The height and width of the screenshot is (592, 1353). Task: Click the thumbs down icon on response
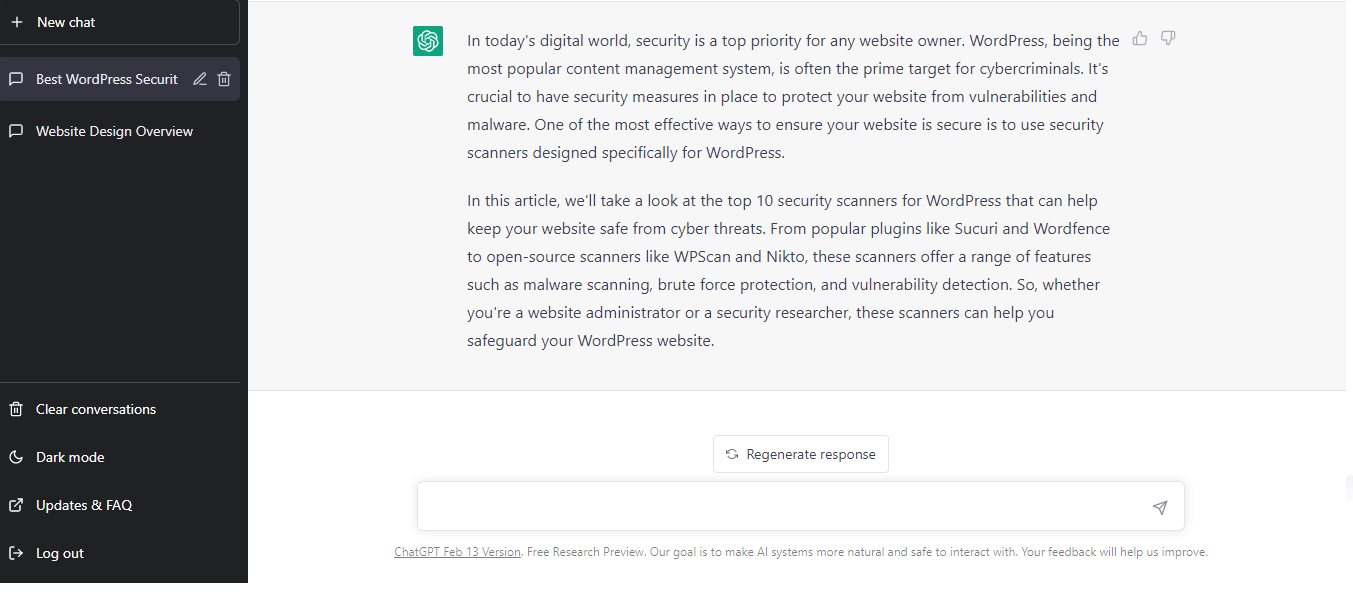pos(1168,39)
